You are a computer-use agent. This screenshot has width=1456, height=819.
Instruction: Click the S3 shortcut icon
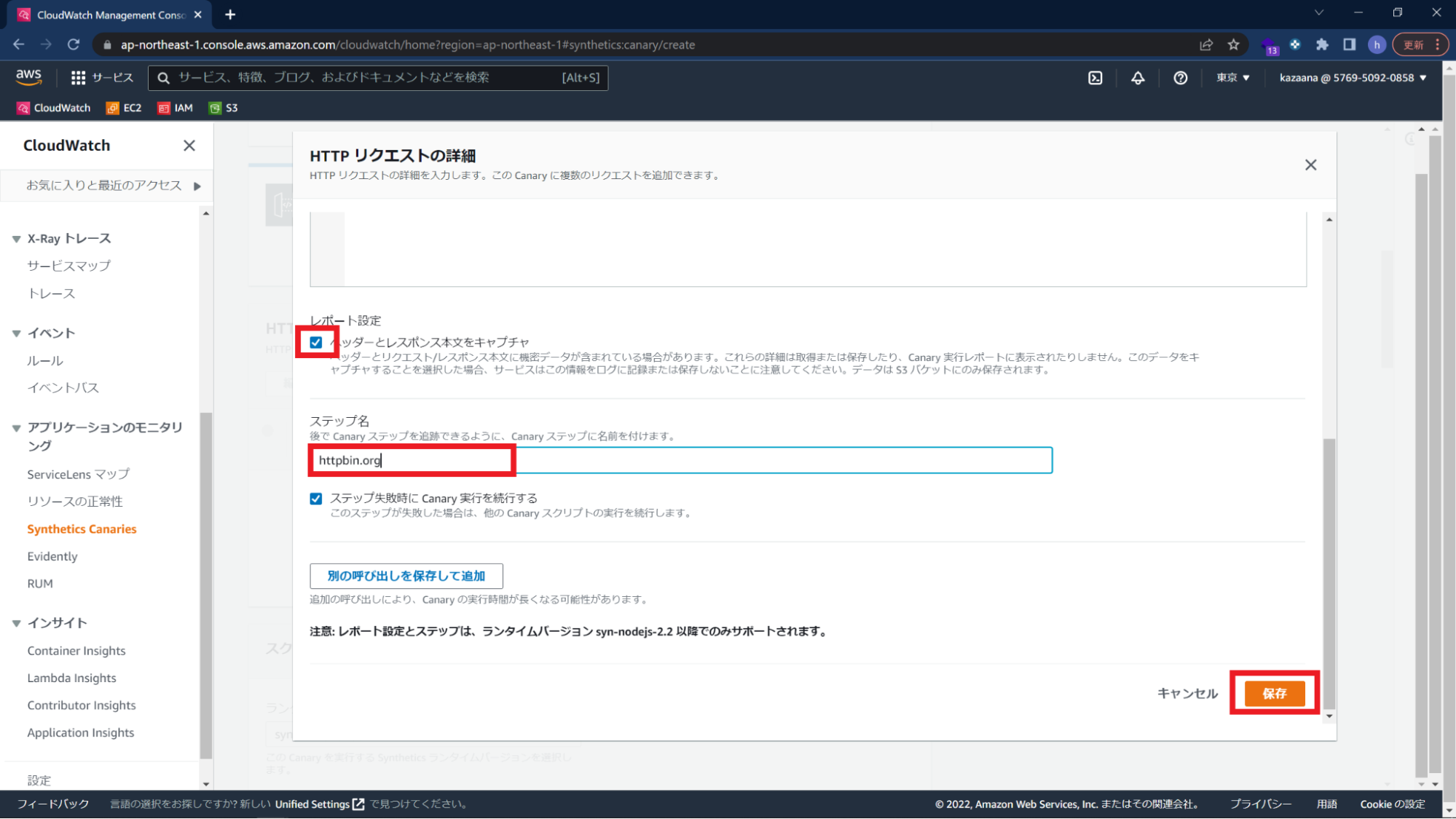point(213,108)
